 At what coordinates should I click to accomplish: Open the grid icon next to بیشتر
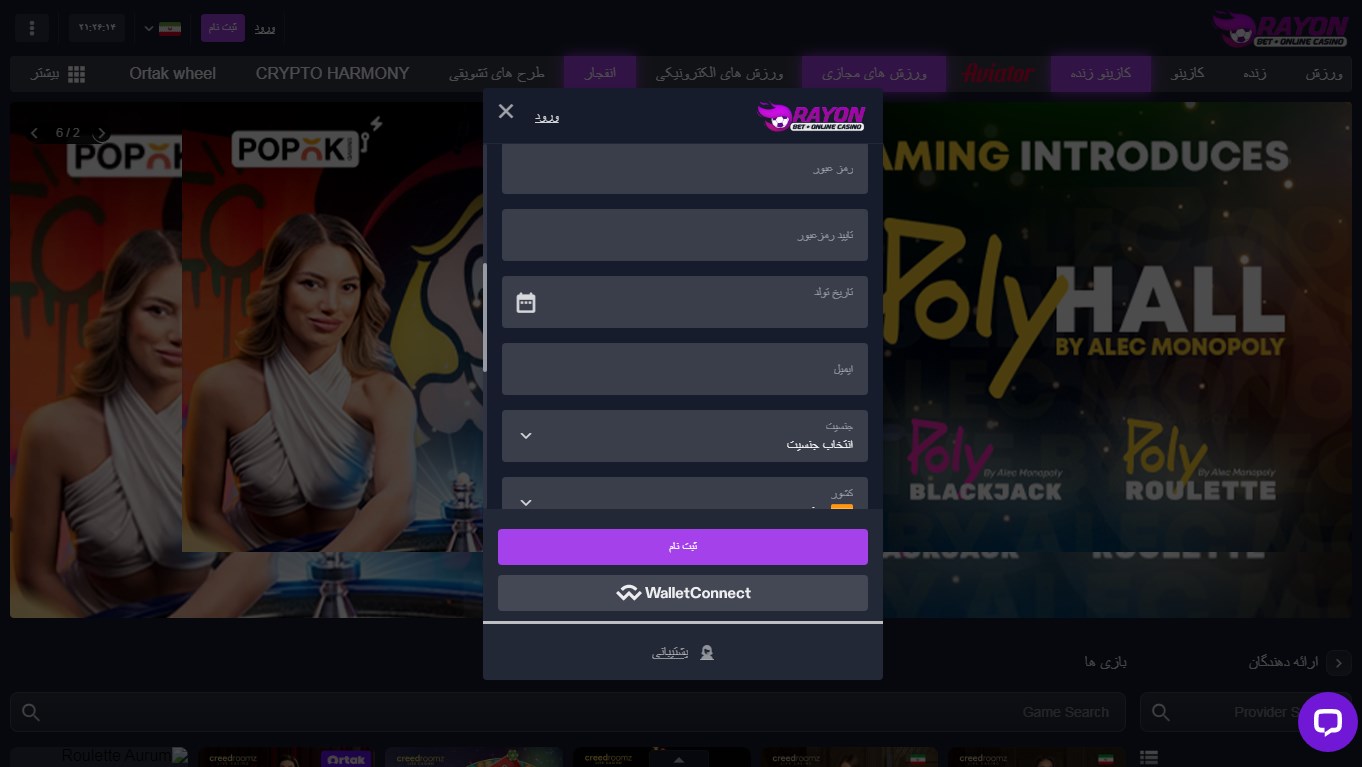76,74
